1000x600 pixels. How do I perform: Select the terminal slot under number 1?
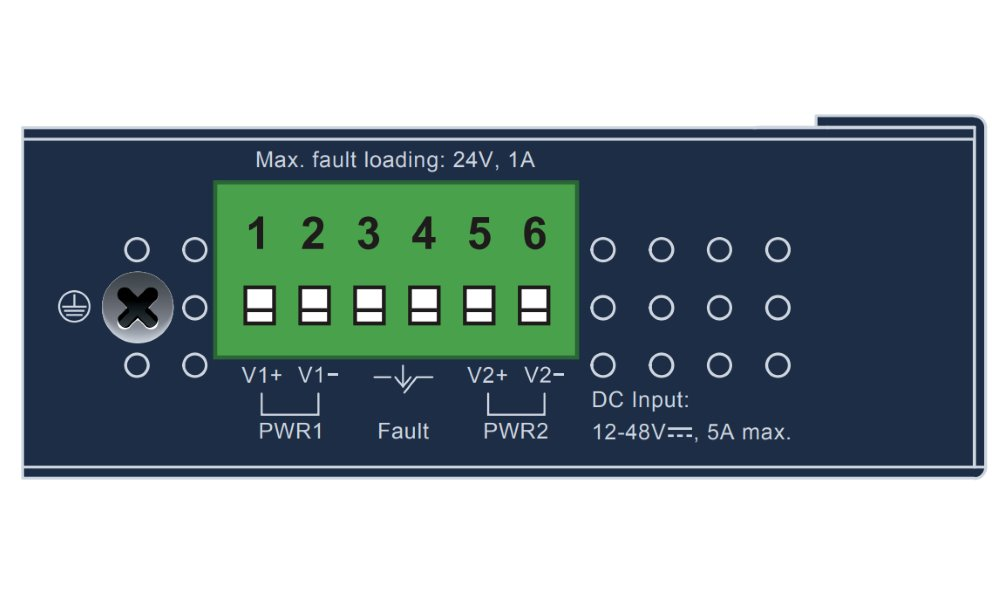point(260,305)
